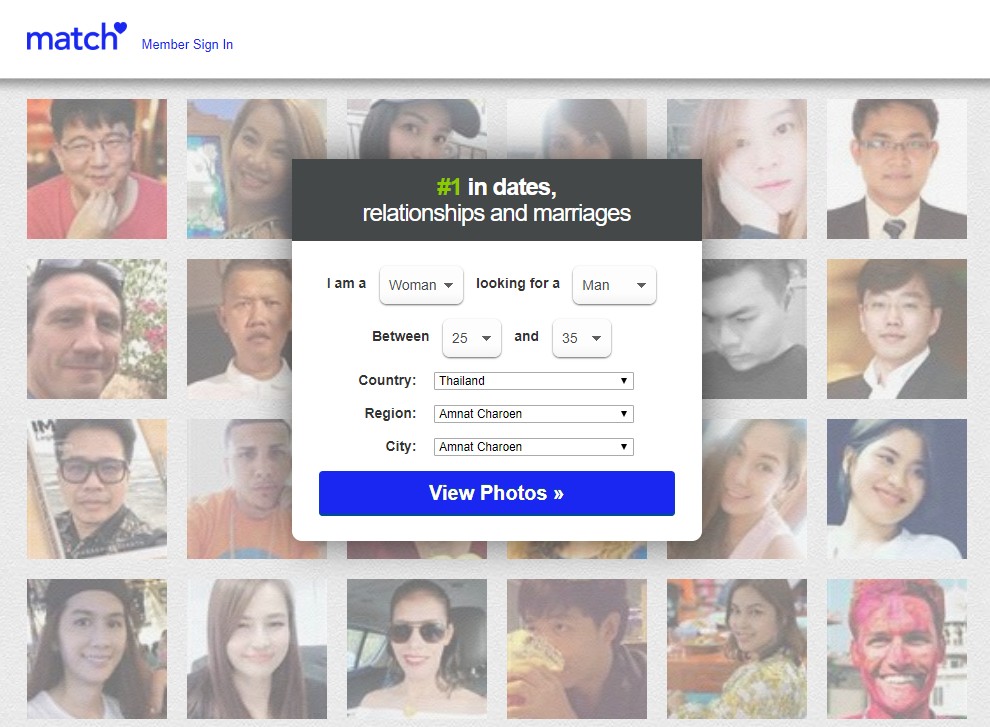Open photo of woman in floral top

point(736,648)
